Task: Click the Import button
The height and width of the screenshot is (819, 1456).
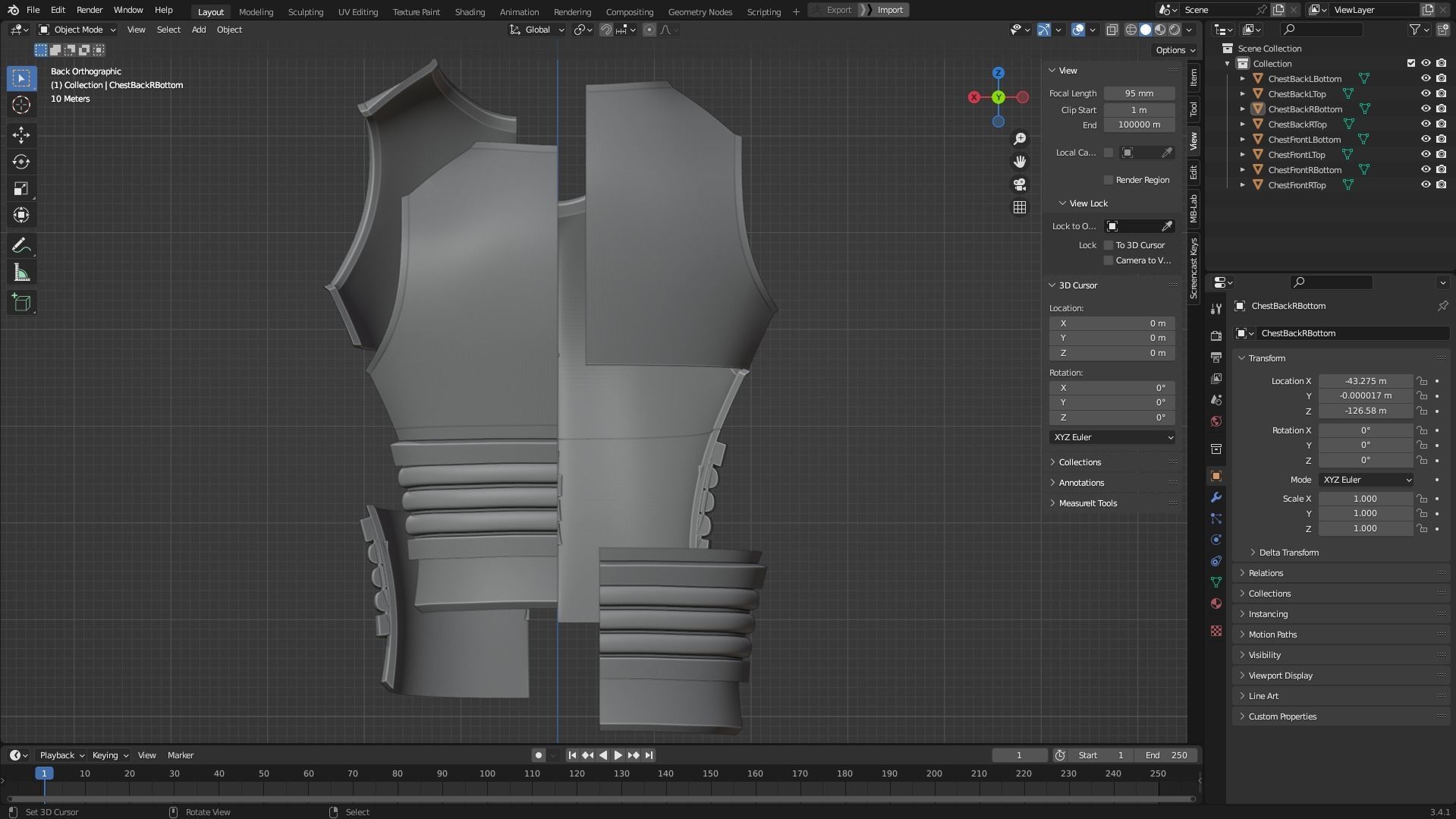Action: click(889, 10)
